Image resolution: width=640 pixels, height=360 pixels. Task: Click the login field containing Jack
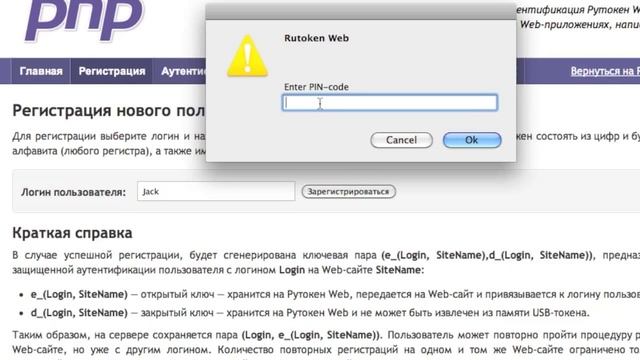(x=216, y=191)
